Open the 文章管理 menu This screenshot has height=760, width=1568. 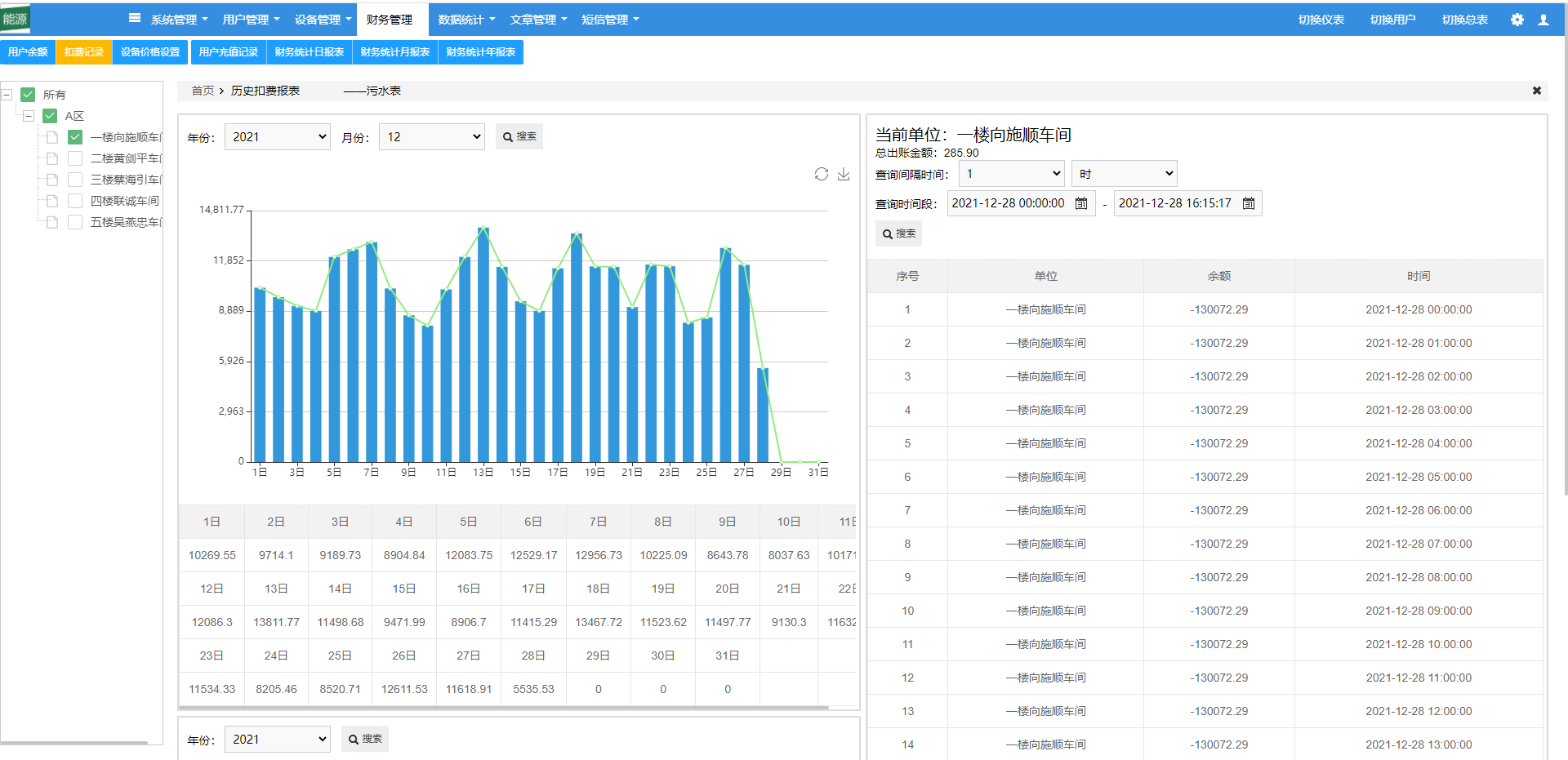tap(538, 20)
